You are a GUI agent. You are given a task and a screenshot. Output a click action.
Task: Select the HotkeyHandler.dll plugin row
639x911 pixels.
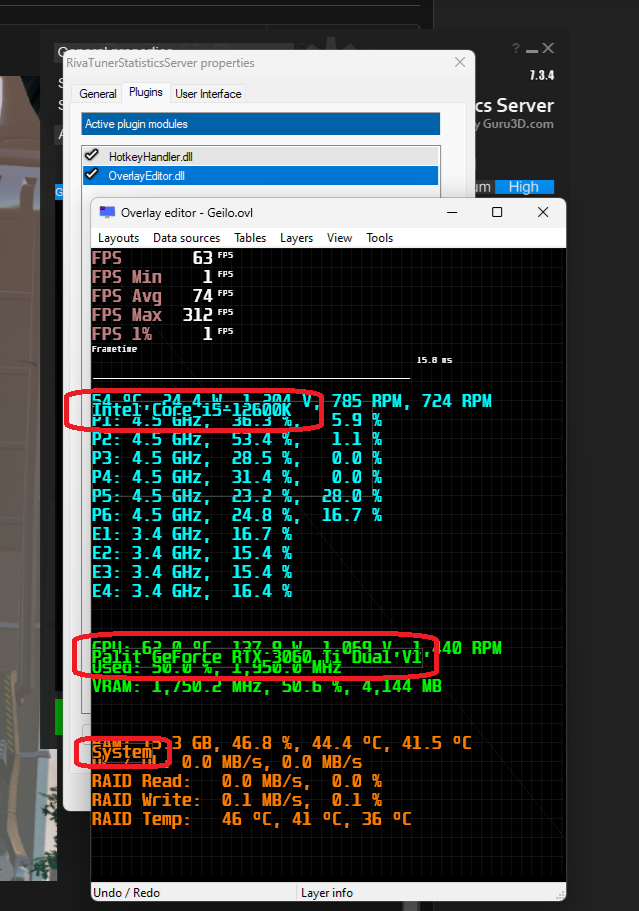pyautogui.click(x=260, y=156)
